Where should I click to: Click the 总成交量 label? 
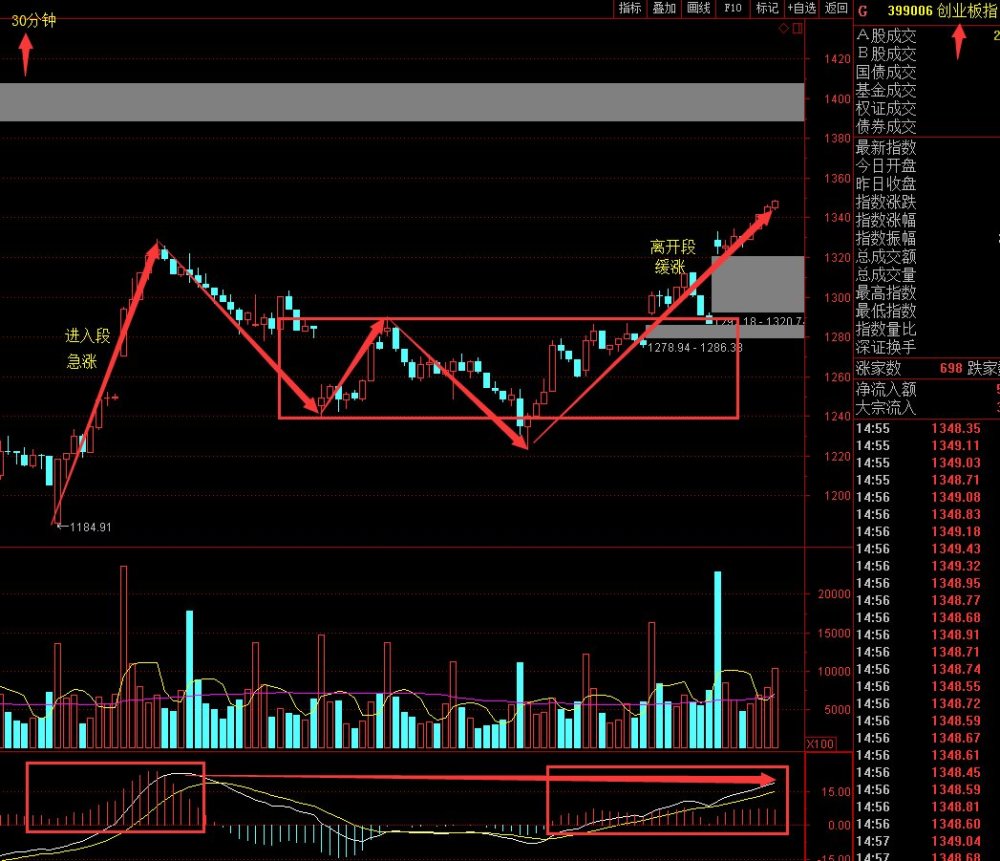click(886, 275)
